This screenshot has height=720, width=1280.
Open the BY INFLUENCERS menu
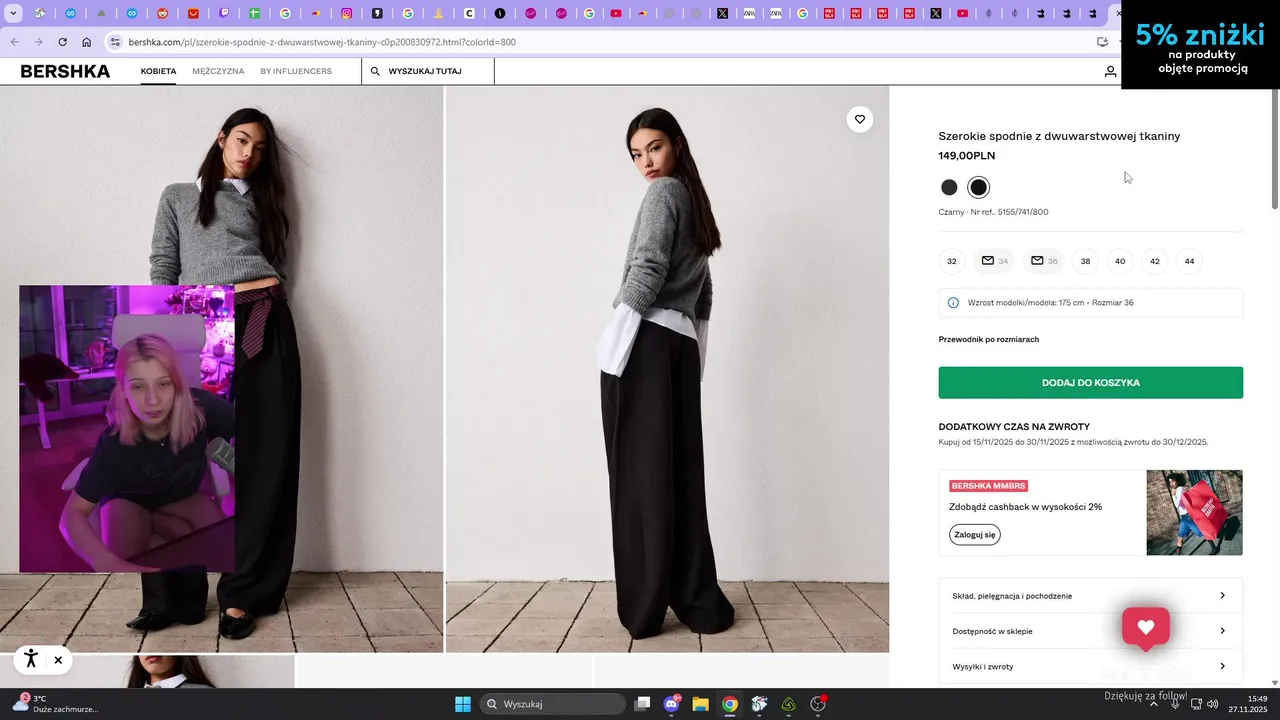(x=296, y=72)
